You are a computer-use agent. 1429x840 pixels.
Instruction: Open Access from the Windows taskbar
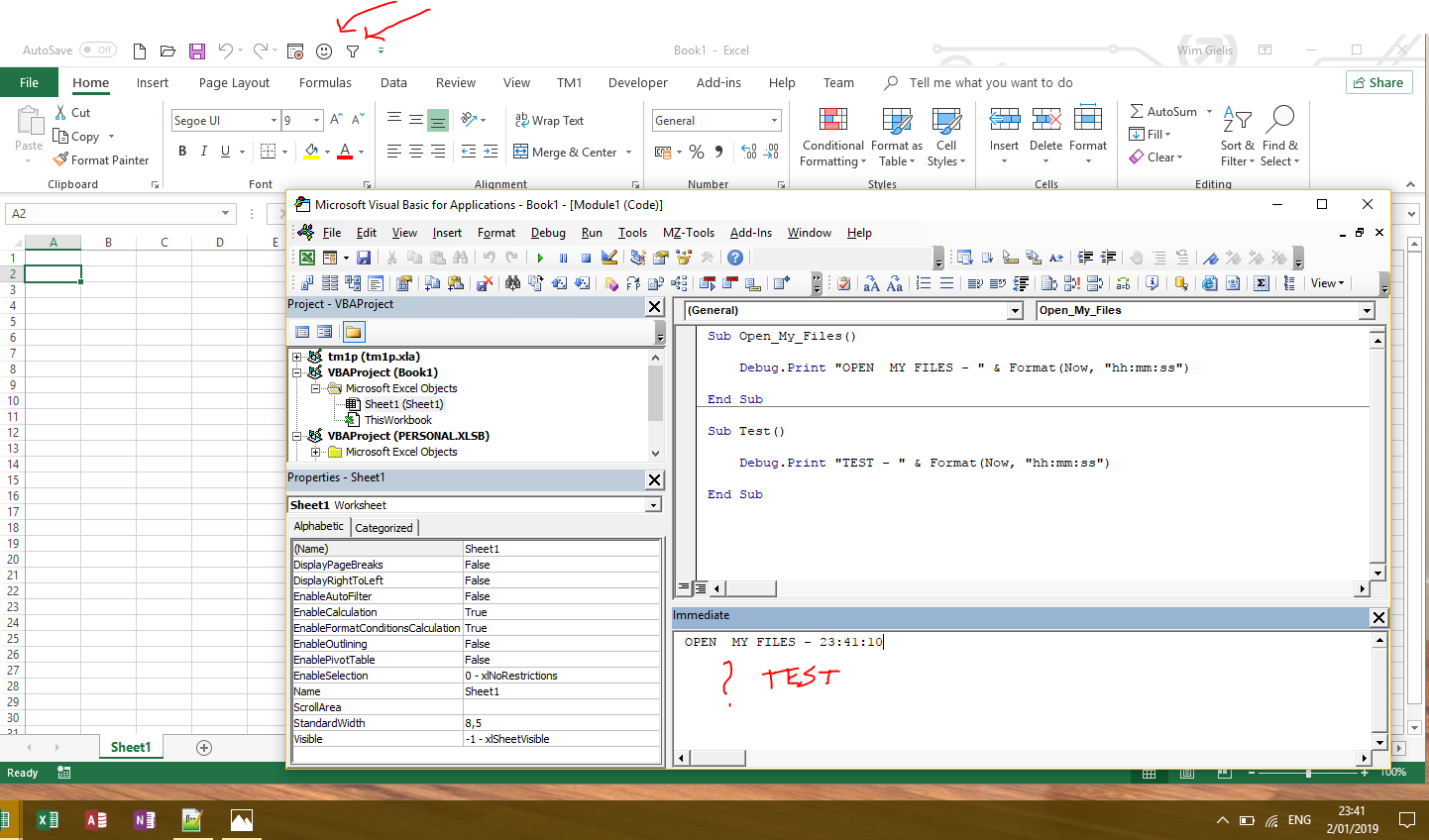(96, 820)
